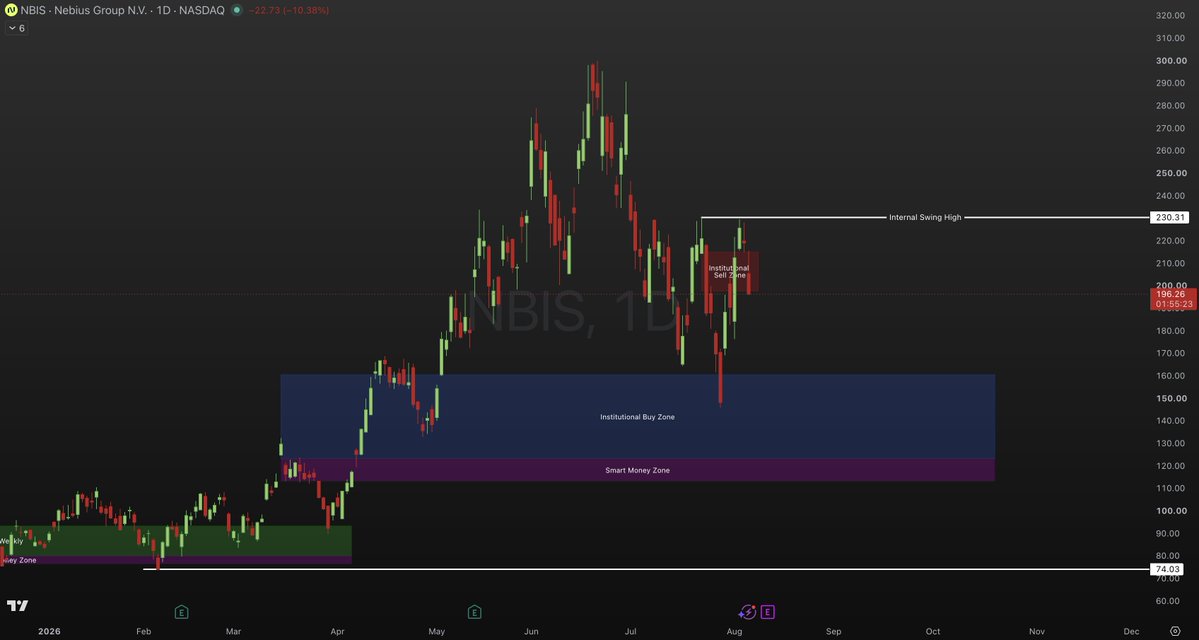Click the Jun label on time axis
Screen dimensions: 1199x640
tap(531, 632)
